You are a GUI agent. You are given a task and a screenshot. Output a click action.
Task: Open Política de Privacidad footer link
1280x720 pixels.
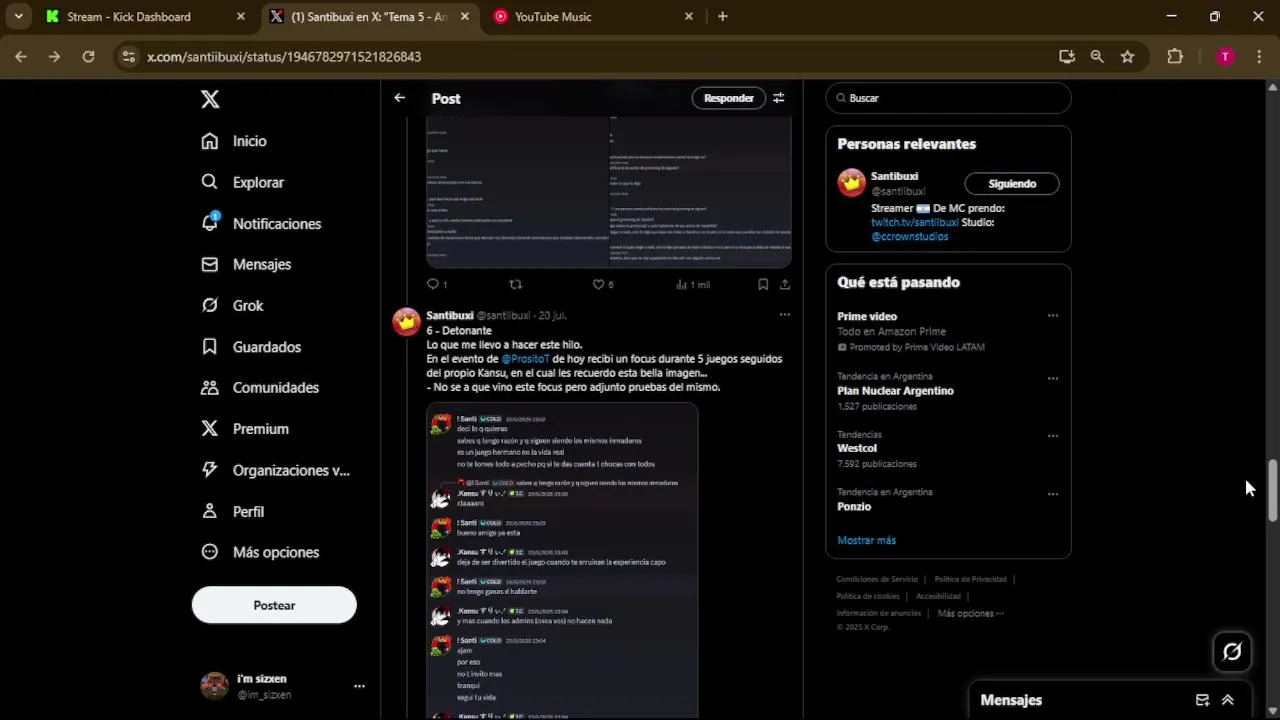click(970, 579)
